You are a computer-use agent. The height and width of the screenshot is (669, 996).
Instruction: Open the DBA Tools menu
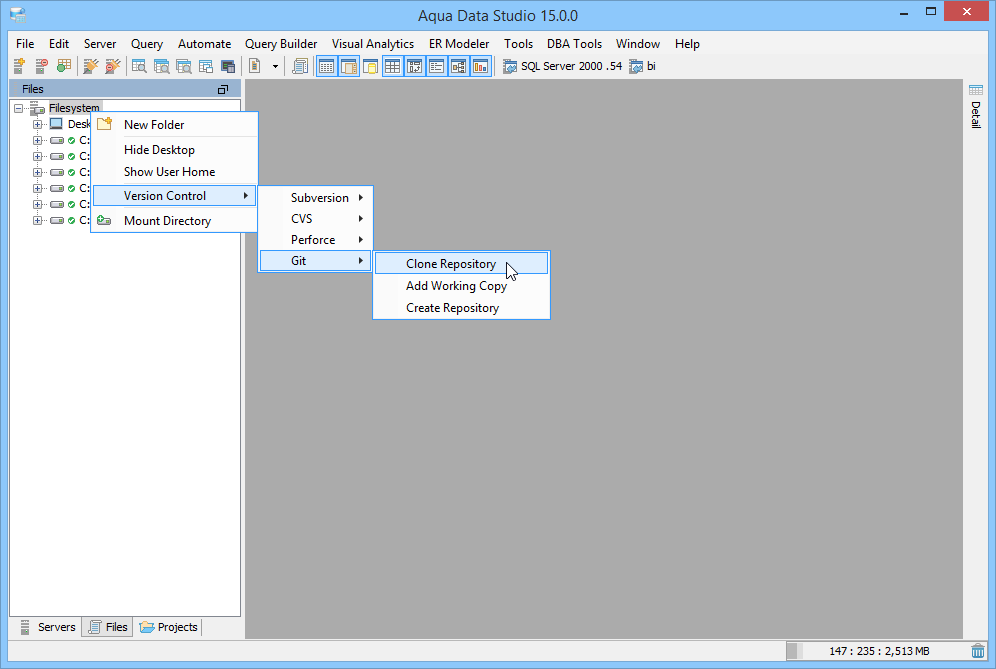click(574, 44)
